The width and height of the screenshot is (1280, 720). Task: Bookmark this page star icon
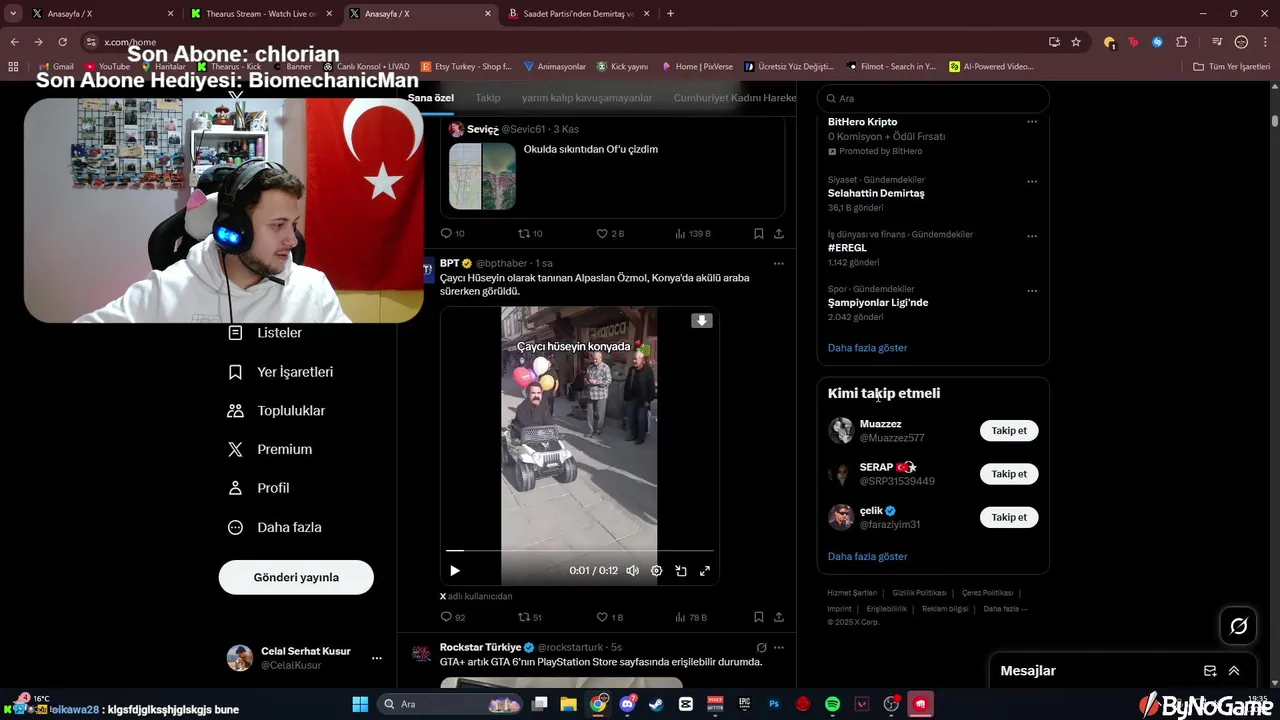point(1076,42)
